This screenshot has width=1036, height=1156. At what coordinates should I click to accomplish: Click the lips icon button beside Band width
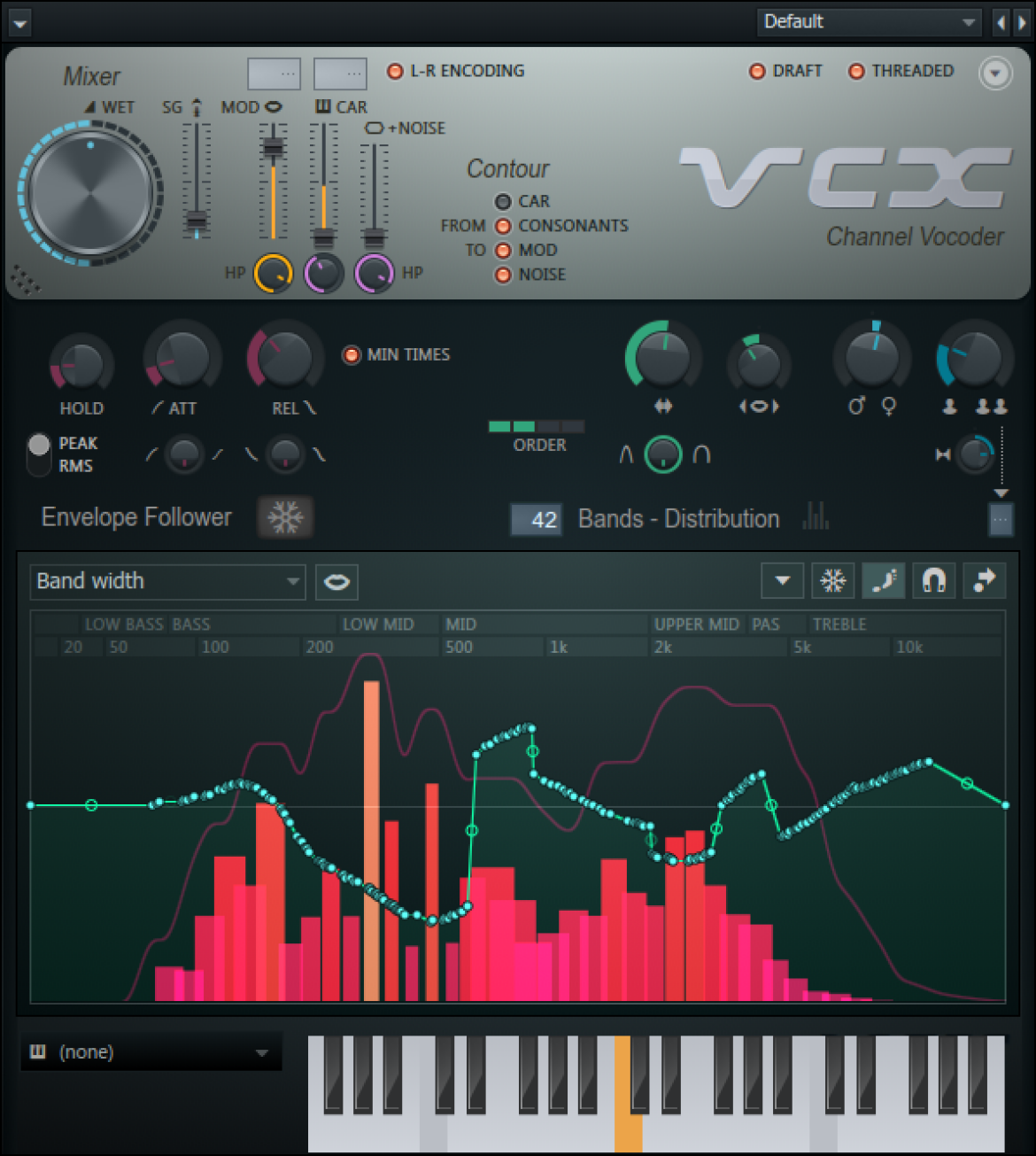point(336,582)
